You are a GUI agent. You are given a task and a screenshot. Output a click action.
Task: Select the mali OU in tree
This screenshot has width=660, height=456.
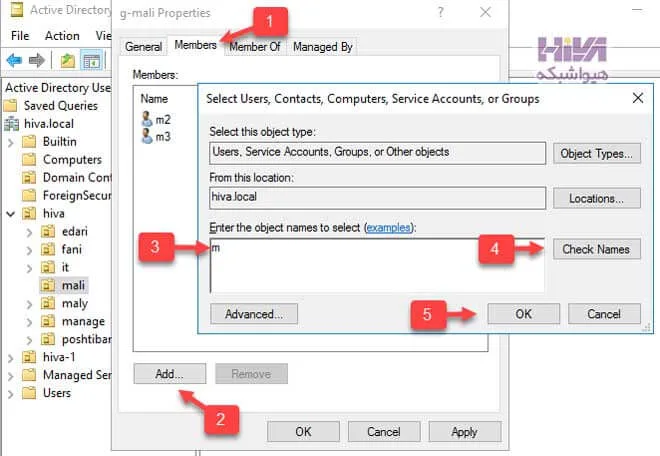pos(64,285)
